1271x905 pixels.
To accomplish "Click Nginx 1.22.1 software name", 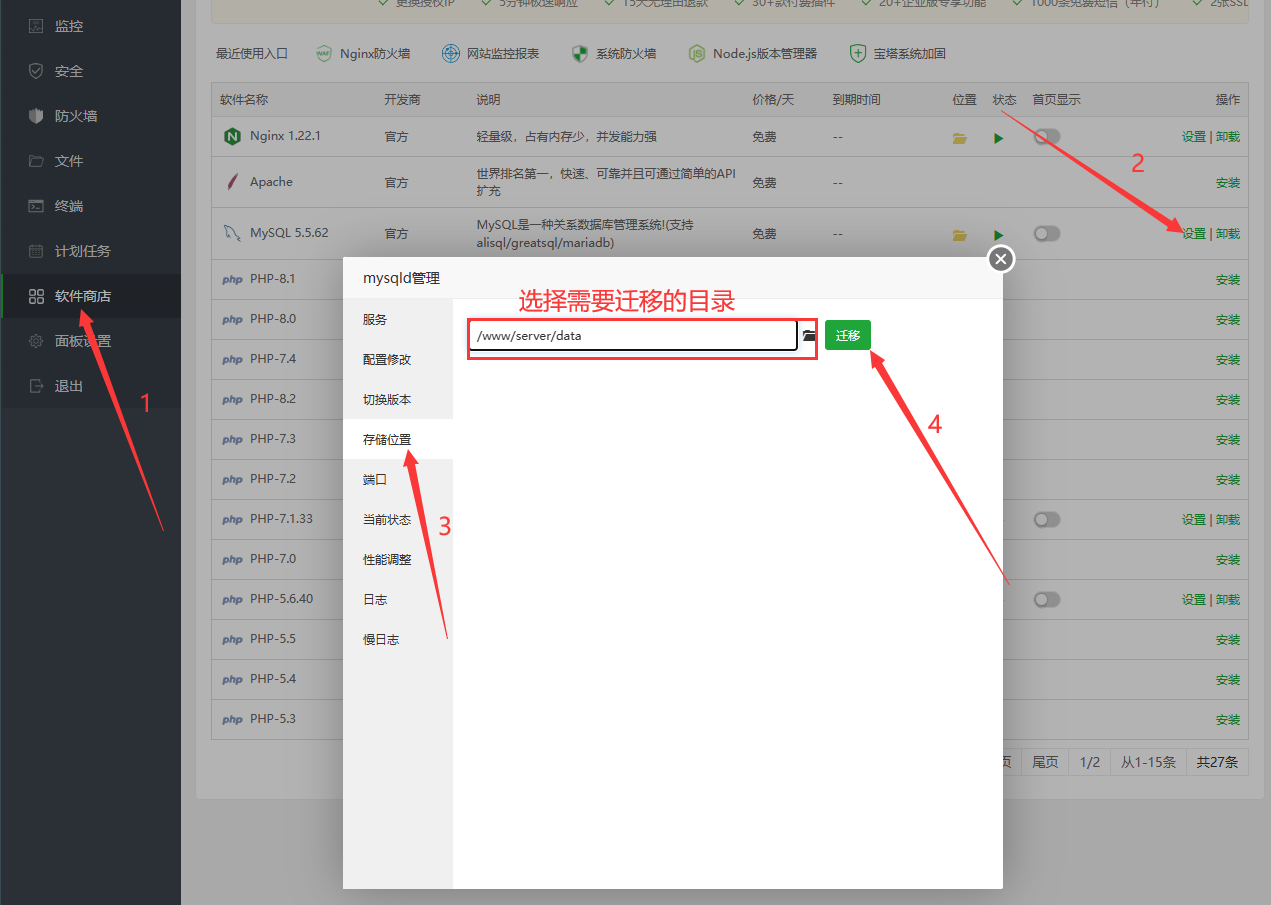I will tap(285, 136).
